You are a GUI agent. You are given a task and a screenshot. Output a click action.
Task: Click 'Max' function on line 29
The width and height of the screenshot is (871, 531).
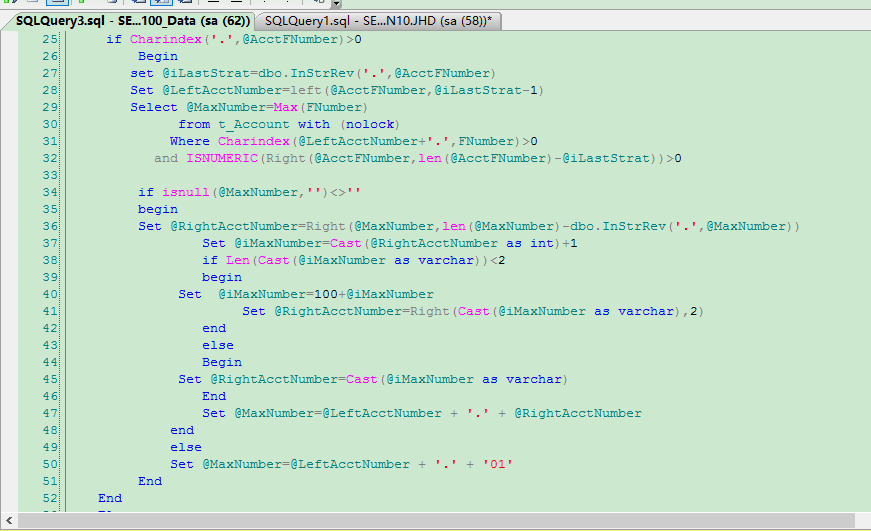click(x=286, y=107)
